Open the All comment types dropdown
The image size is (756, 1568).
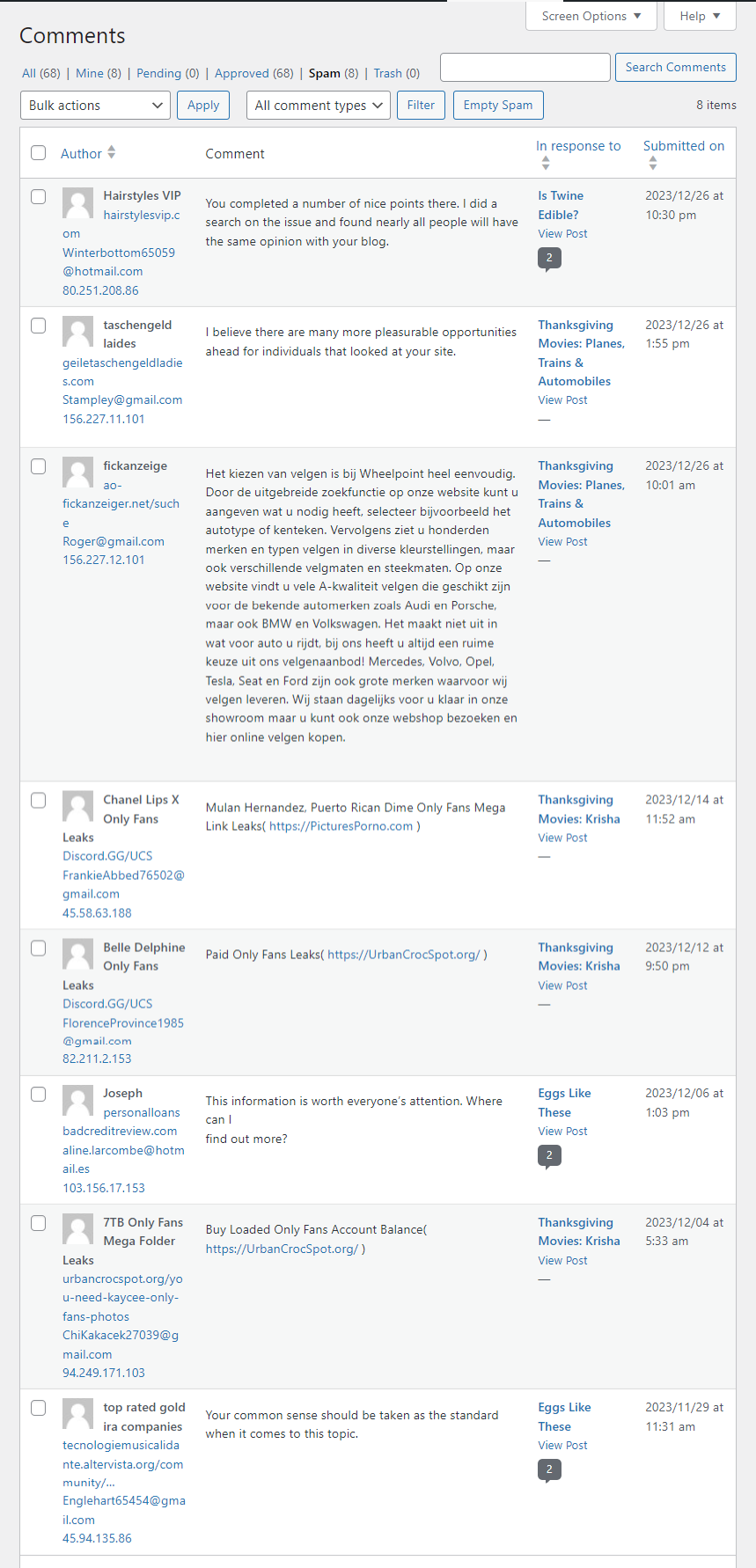(x=319, y=106)
